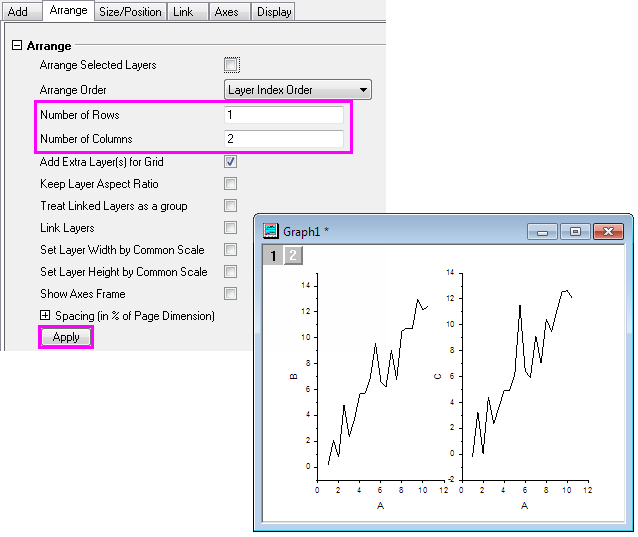Screen dimensions: 638x537
Task: Select layer 2 icon in Graph1
Action: (x=292, y=256)
